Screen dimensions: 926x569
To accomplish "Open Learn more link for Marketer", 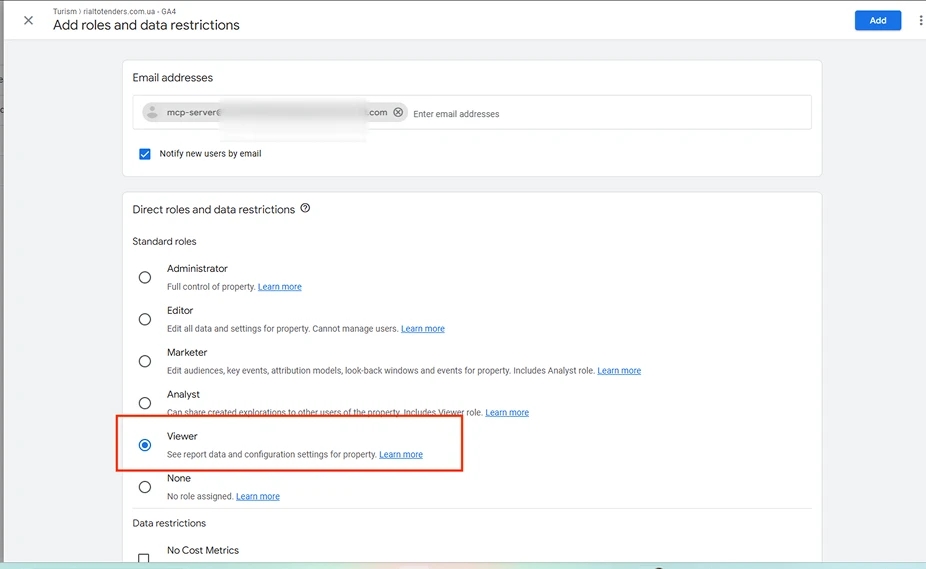I will (x=619, y=370).
